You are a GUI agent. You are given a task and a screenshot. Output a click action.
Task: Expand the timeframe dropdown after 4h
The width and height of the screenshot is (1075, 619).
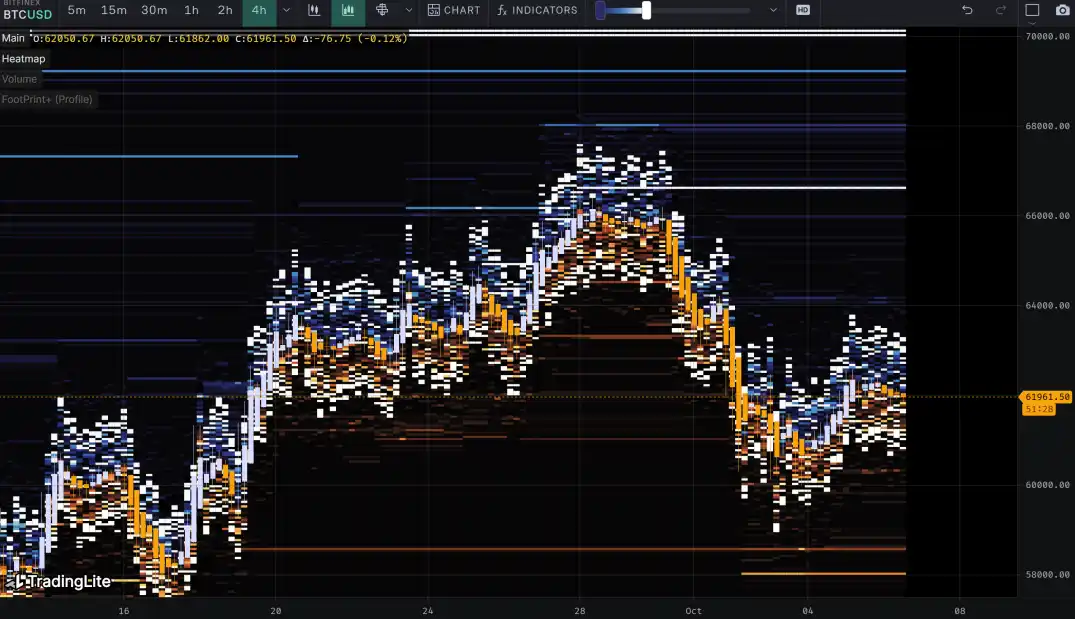287,10
